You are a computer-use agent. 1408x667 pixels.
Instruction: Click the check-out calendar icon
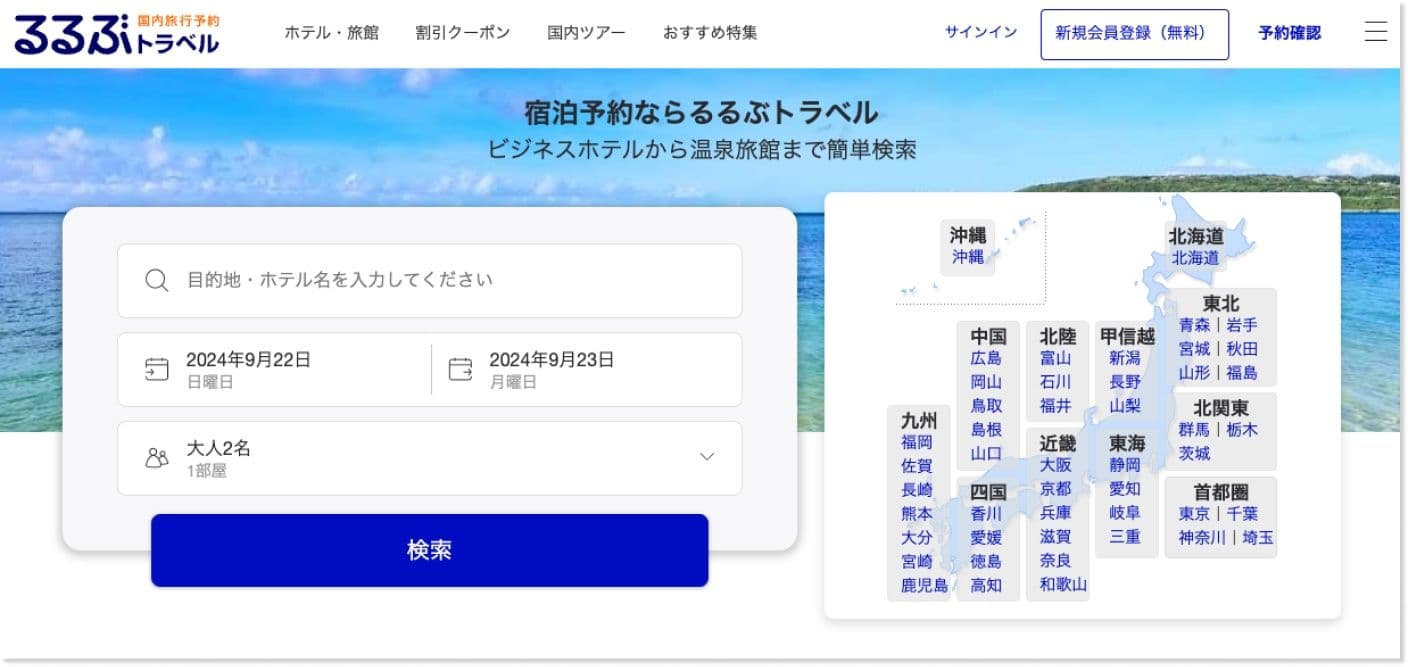pyautogui.click(x=460, y=369)
